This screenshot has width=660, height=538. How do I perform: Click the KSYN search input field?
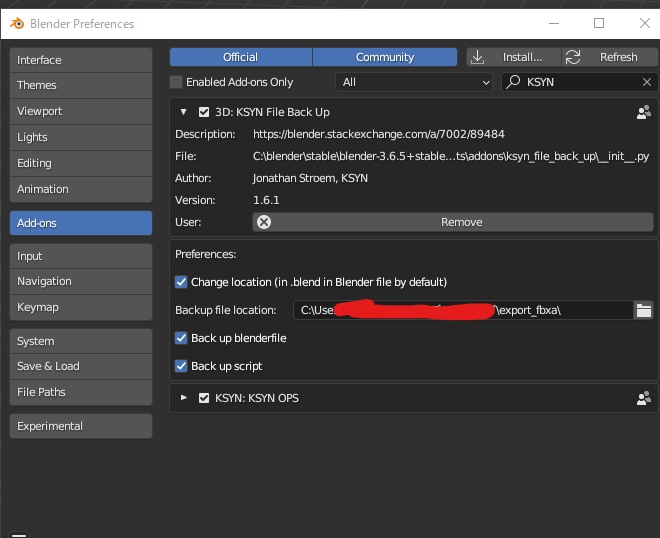[580, 82]
